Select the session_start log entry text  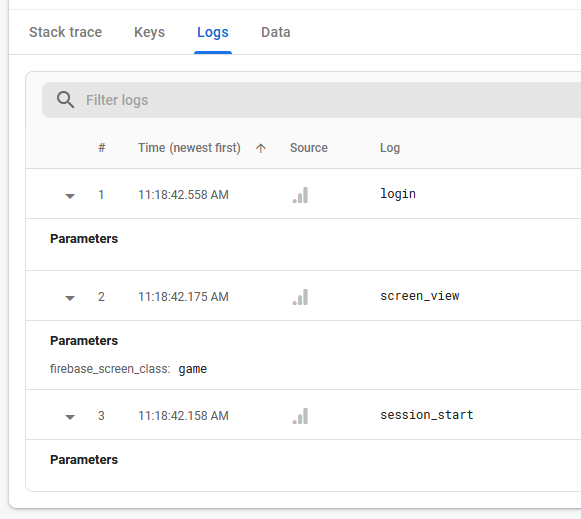pos(427,415)
